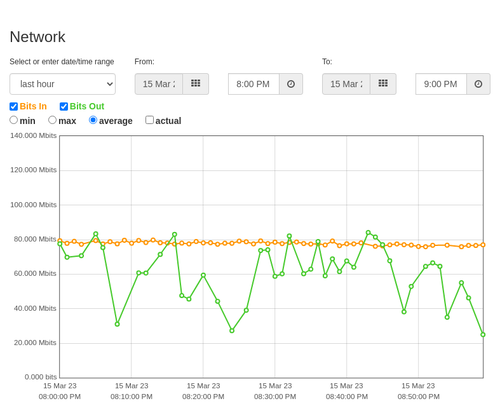Click the final green Bits Out data point
This screenshot has width=500, height=403.
coord(483,334)
